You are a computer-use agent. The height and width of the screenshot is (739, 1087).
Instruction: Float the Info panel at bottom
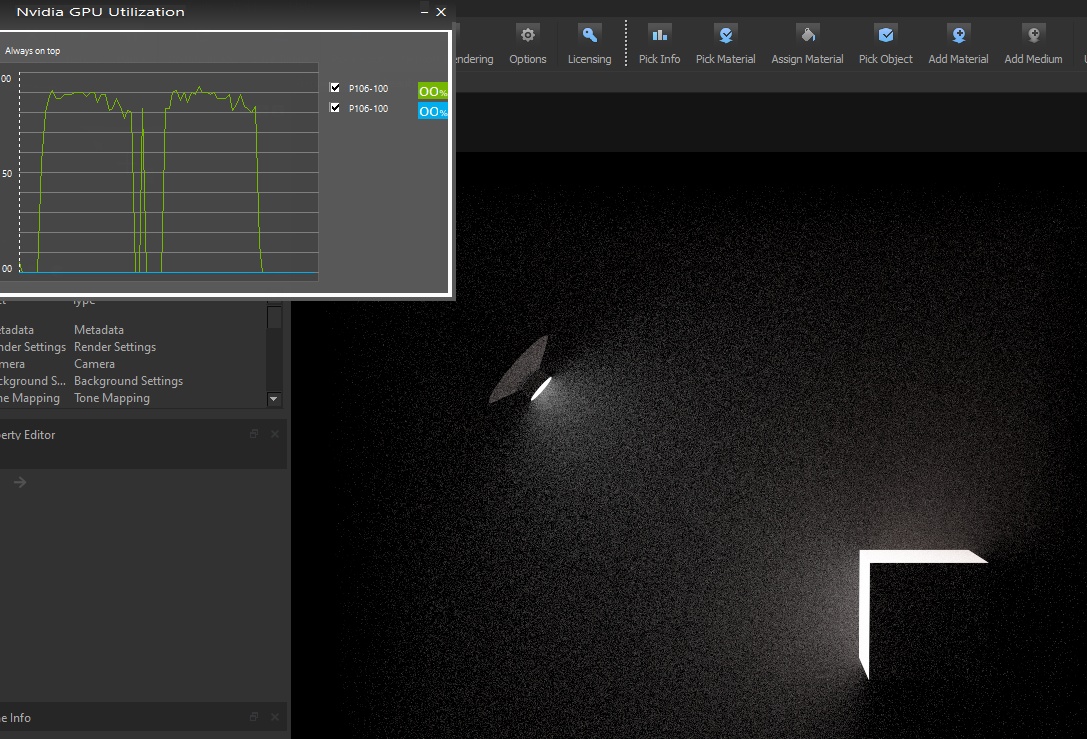[254, 717]
